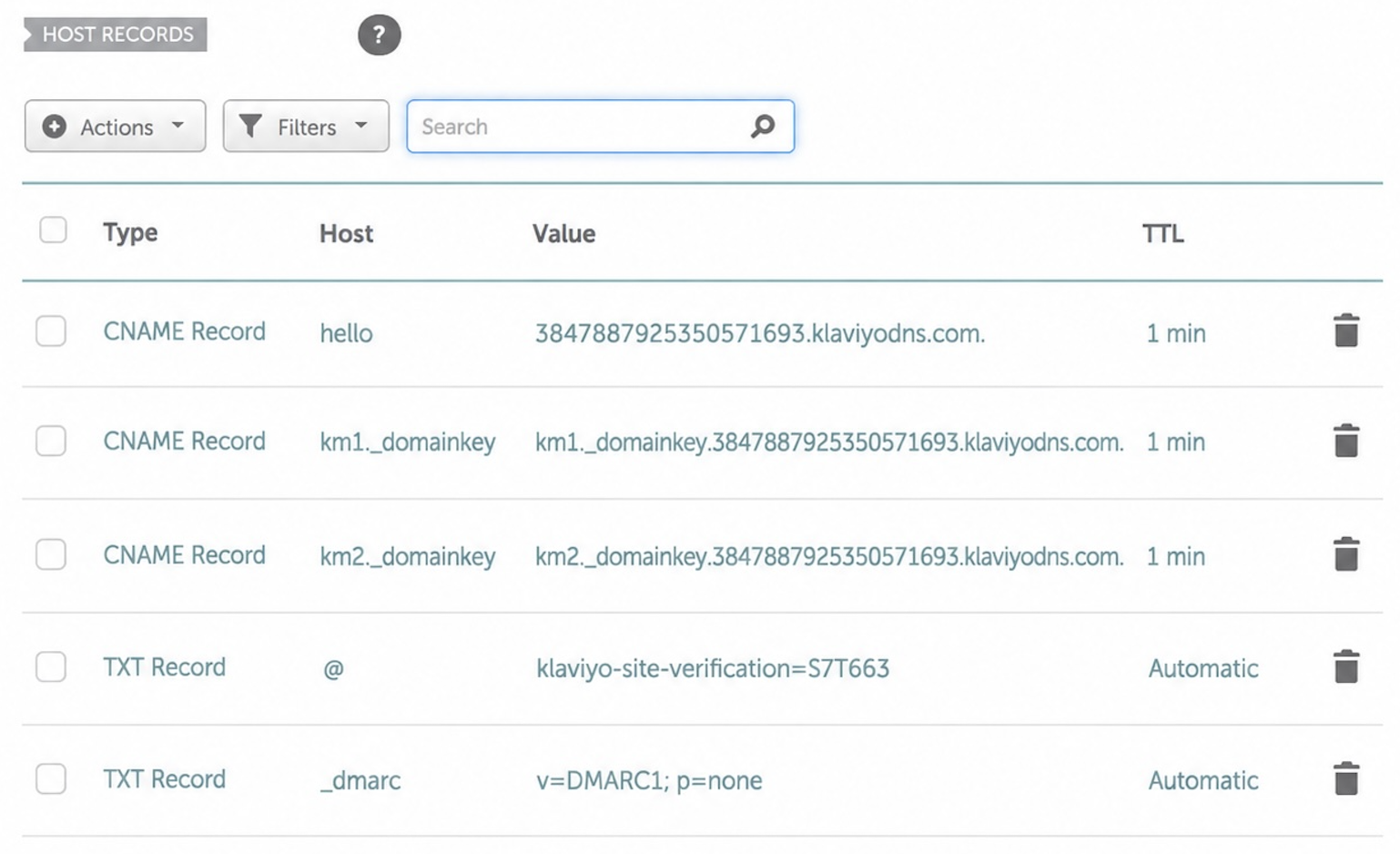Image resolution: width=1400 pixels, height=854 pixels.
Task: Edit the klaviyo-site-verification=S7T663 value
Action: (713, 668)
